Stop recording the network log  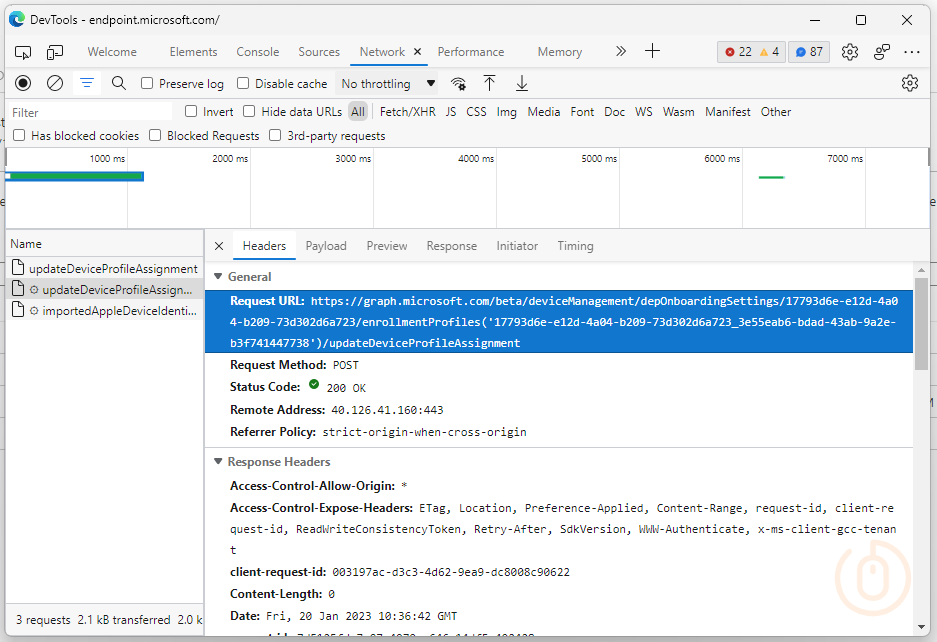pyautogui.click(x=22, y=83)
